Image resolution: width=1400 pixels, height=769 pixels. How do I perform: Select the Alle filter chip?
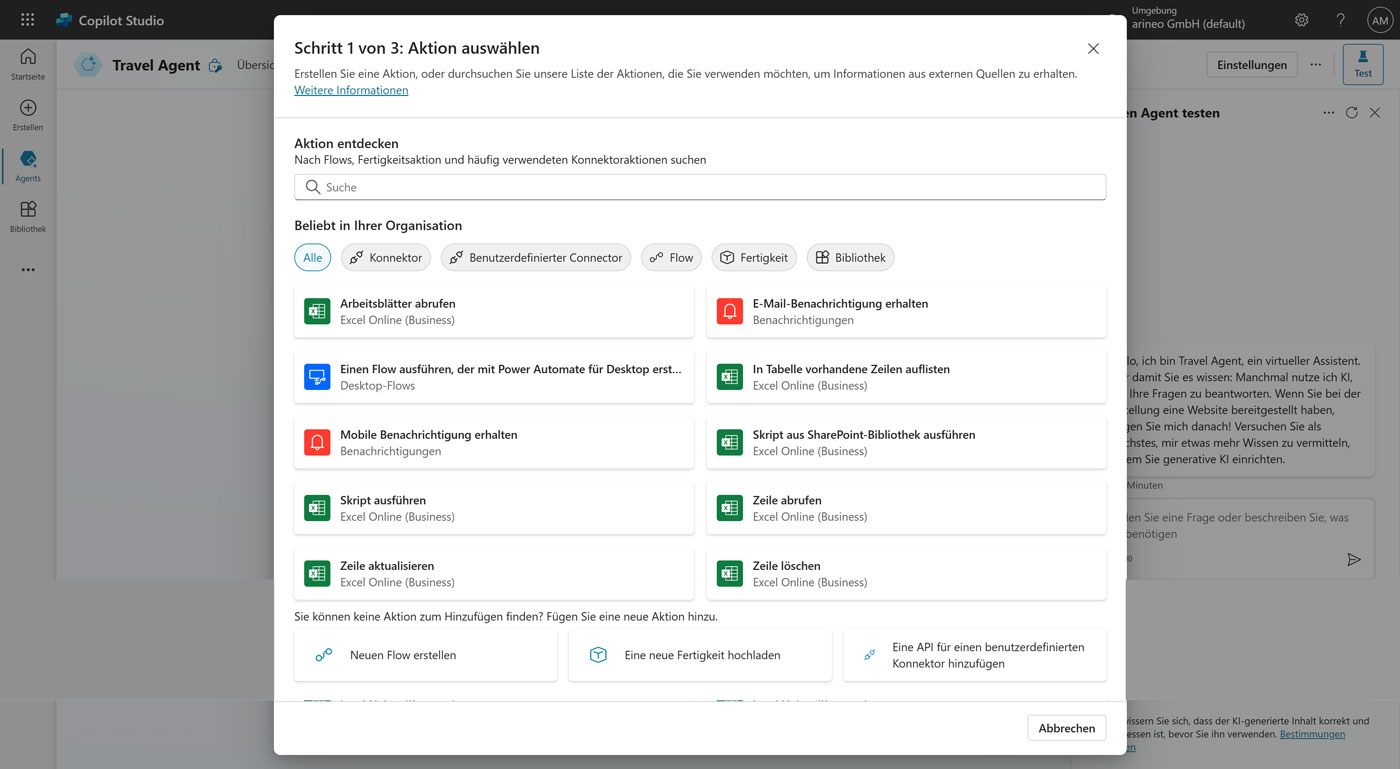312,258
